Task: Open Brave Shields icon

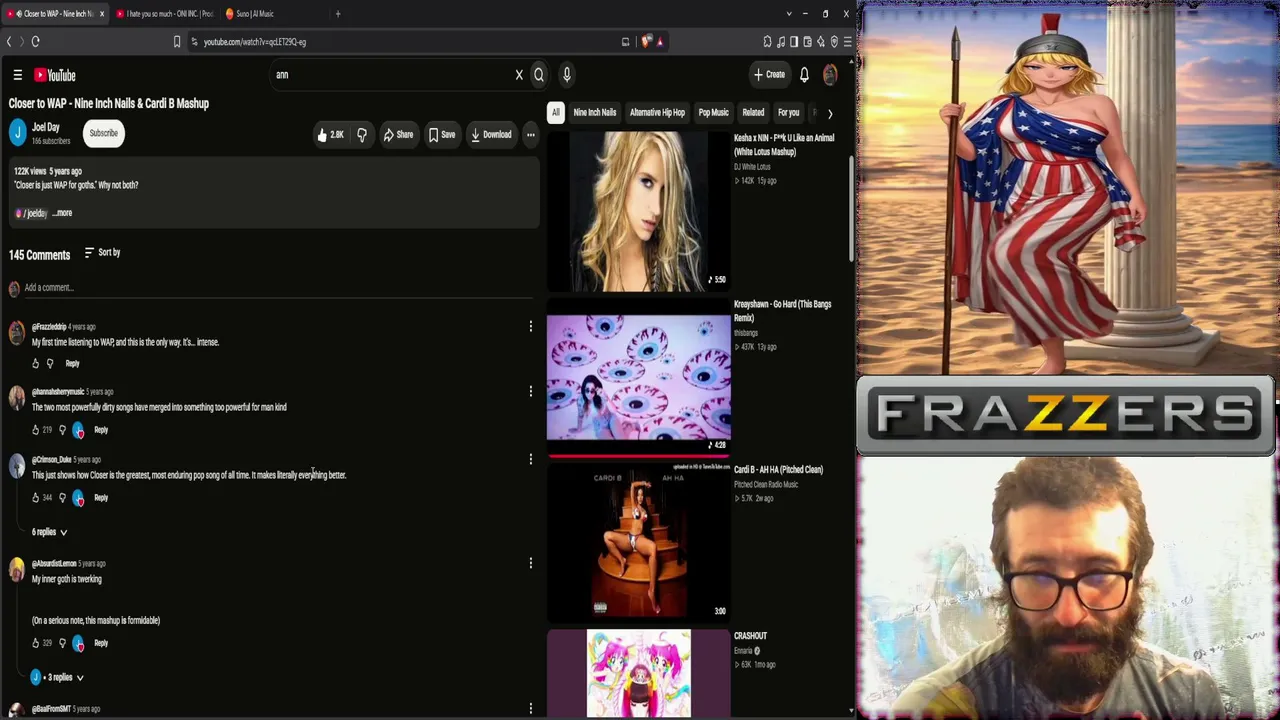Action: tap(647, 42)
